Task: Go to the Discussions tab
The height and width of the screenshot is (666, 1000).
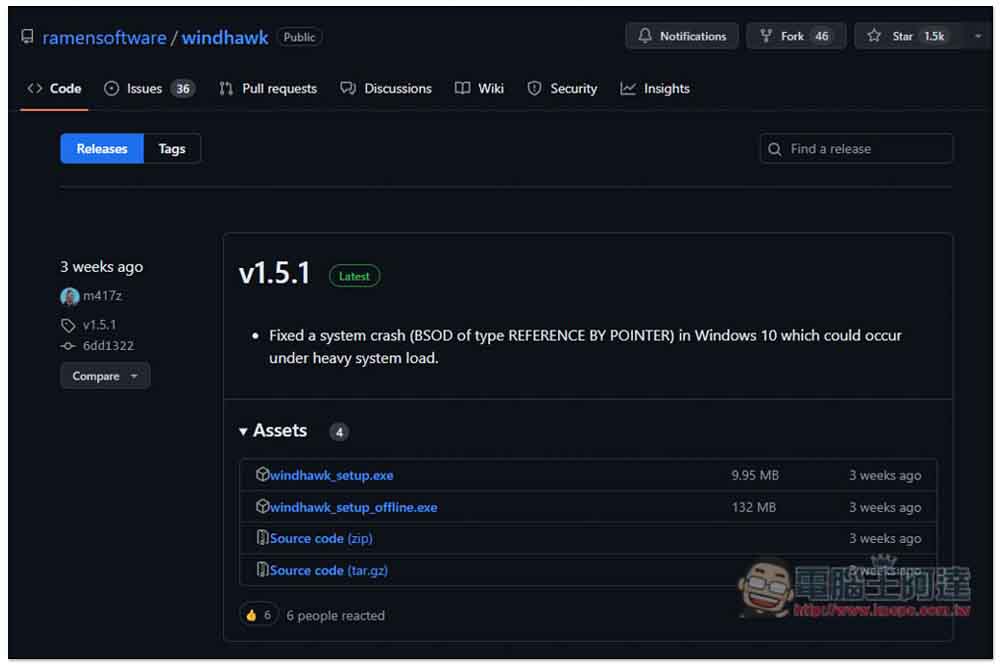Action: (386, 89)
